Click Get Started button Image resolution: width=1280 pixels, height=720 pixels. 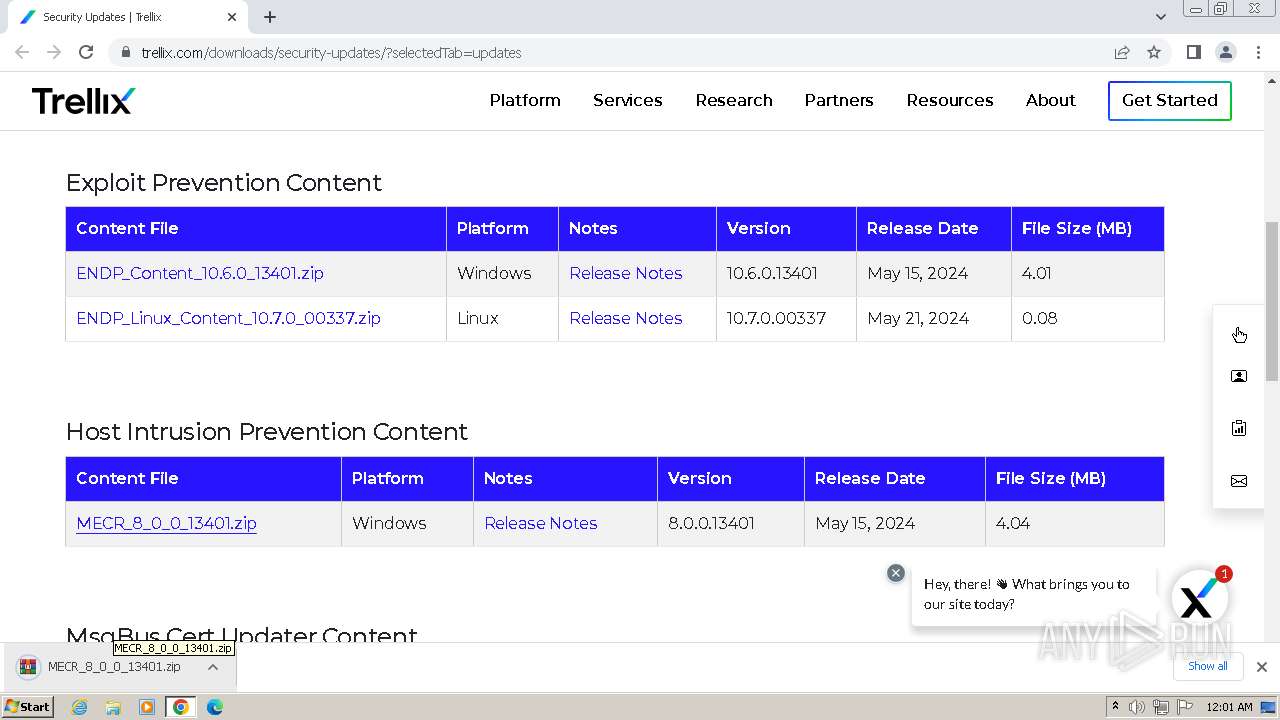[x=1170, y=100]
